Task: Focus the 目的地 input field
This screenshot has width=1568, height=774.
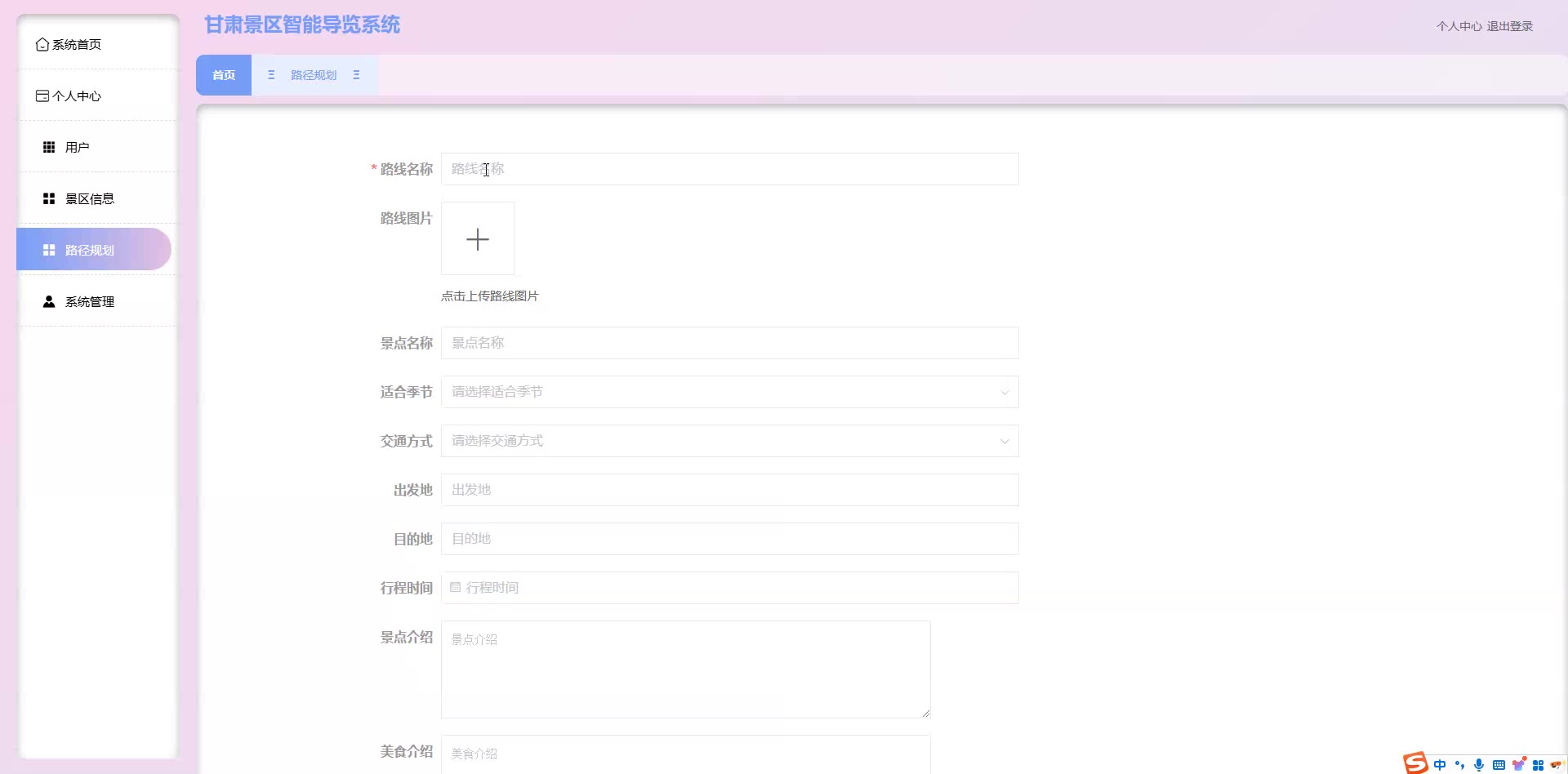Action: point(730,539)
